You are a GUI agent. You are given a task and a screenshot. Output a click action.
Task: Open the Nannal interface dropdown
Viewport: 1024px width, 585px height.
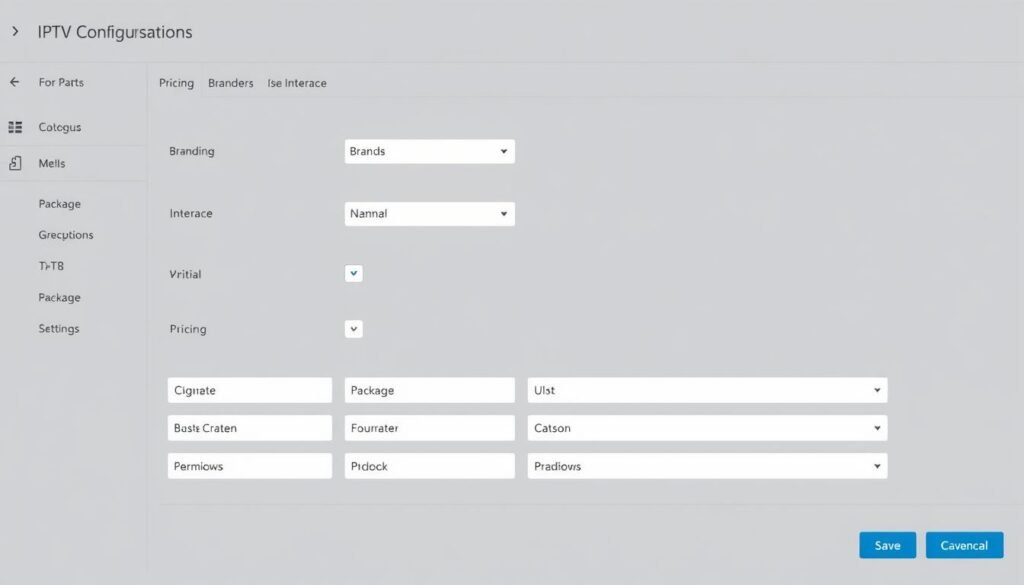tap(429, 214)
